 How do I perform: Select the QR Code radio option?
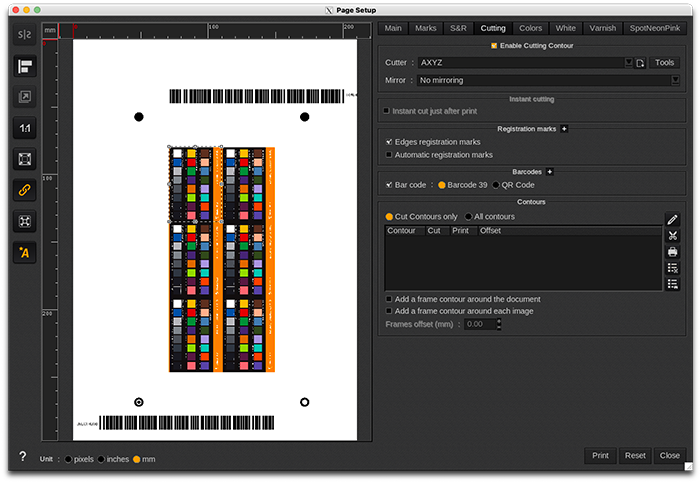495,185
